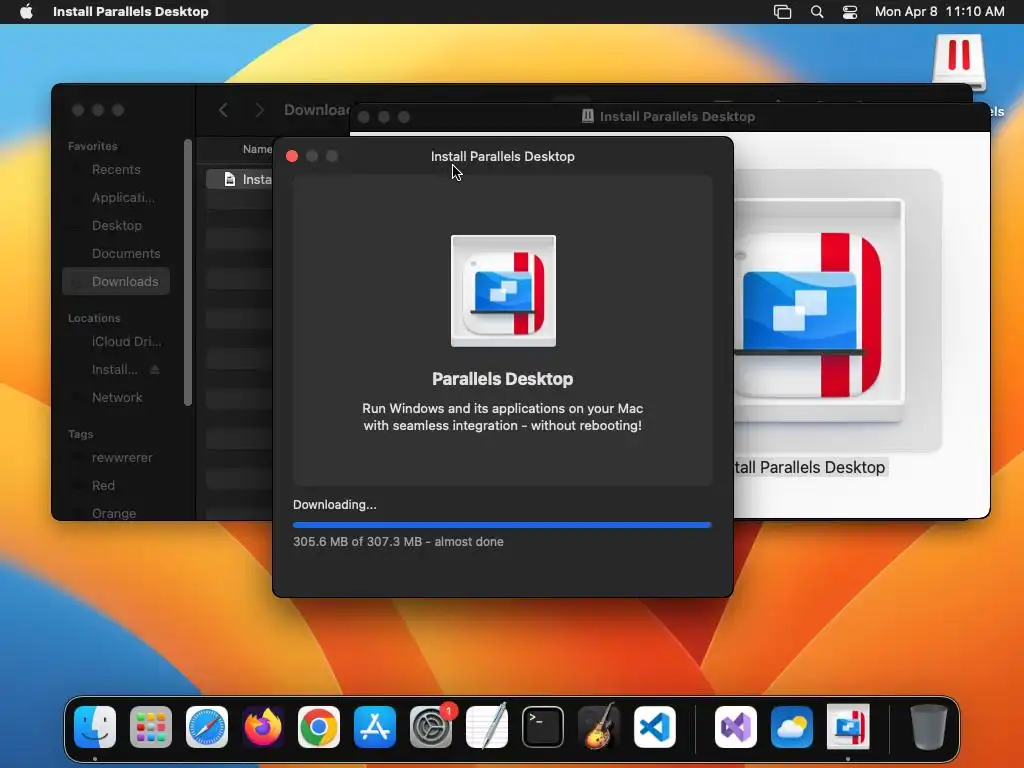The width and height of the screenshot is (1024, 768).
Task: Select Install volume in Finder sidebar
Action: 114,370
